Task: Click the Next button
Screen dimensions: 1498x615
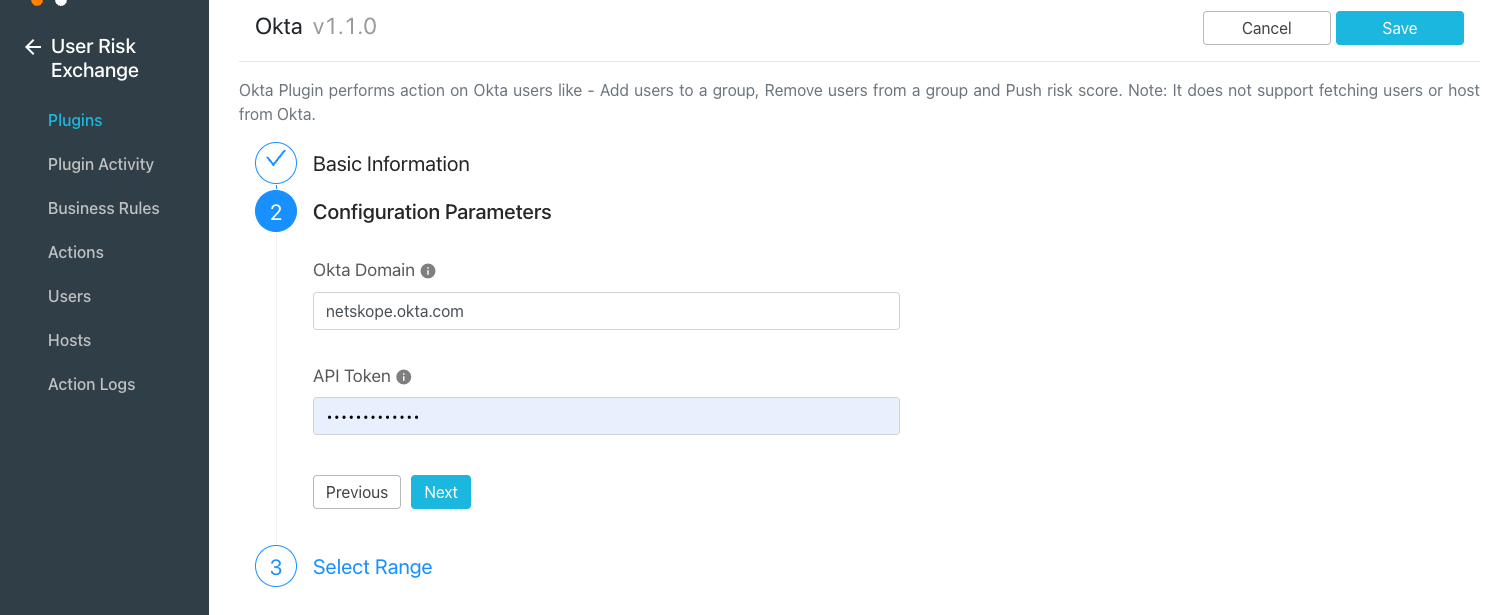Action: pyautogui.click(x=441, y=492)
